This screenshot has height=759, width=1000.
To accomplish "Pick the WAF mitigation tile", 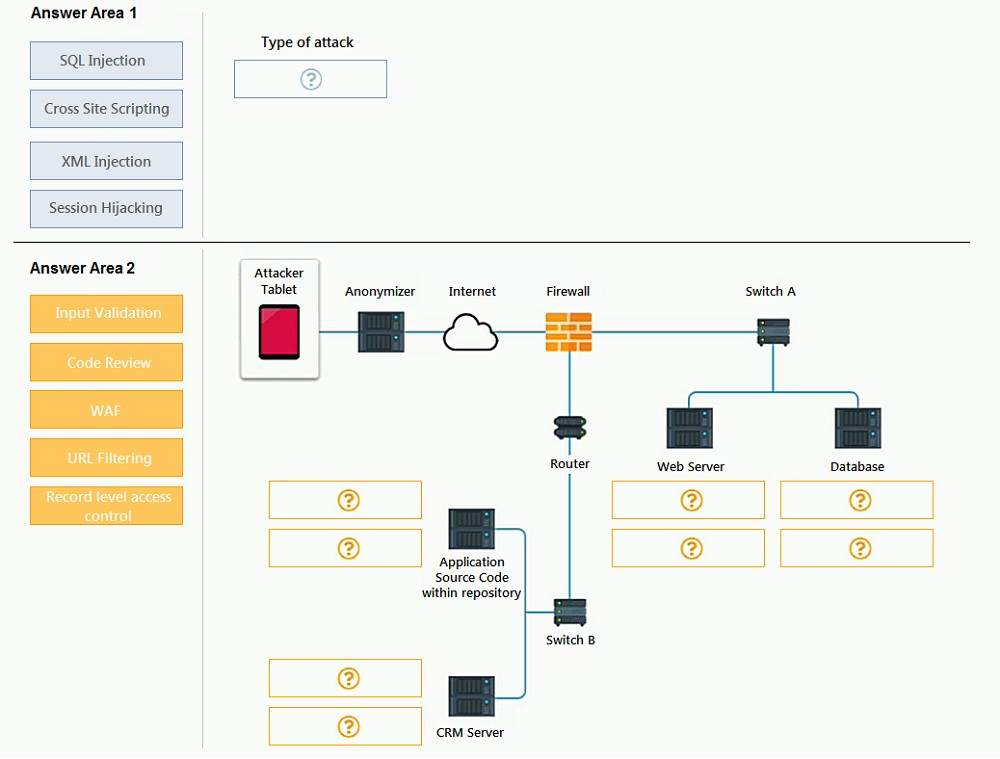I will [x=107, y=409].
